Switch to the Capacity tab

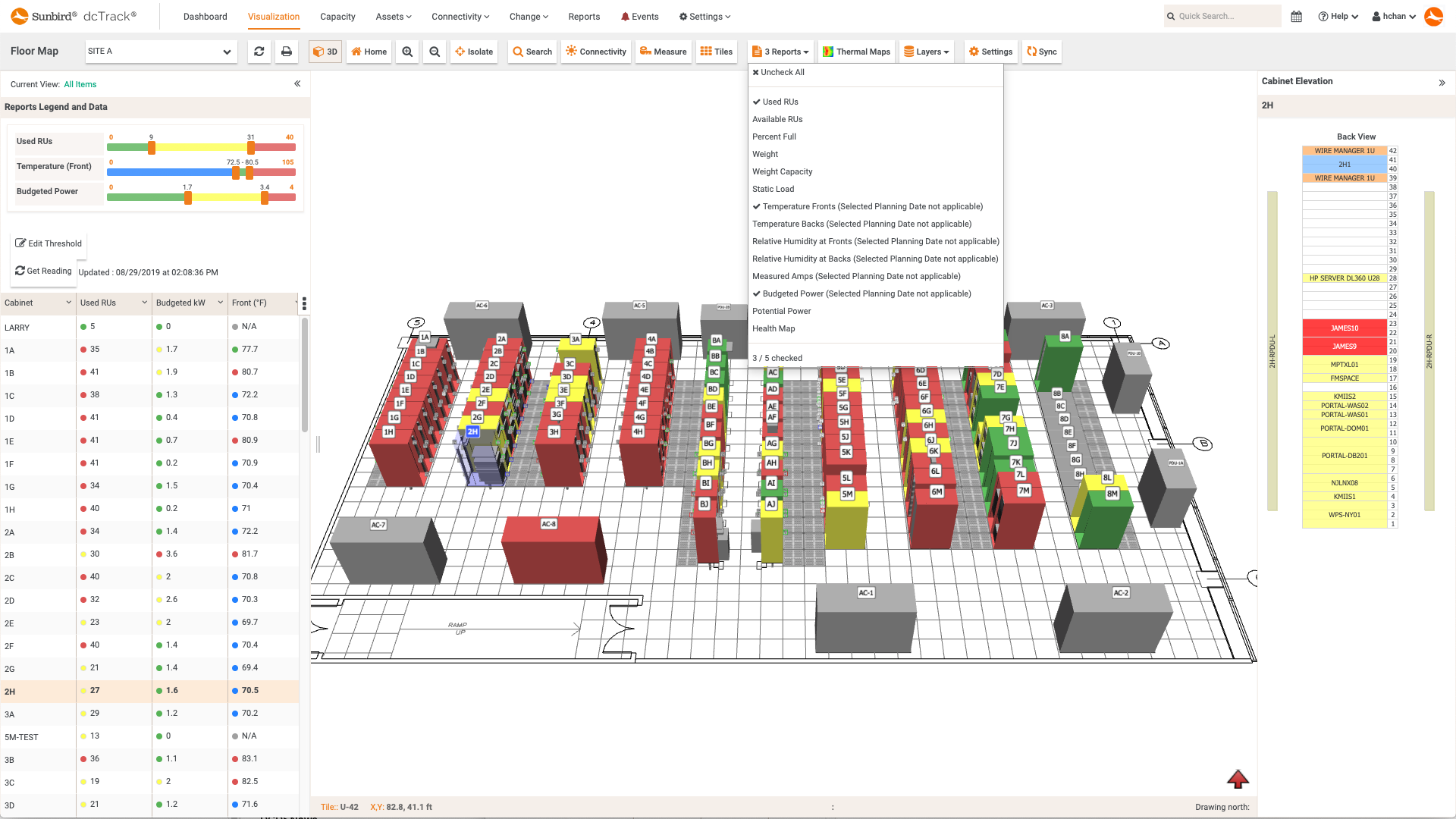(x=337, y=16)
